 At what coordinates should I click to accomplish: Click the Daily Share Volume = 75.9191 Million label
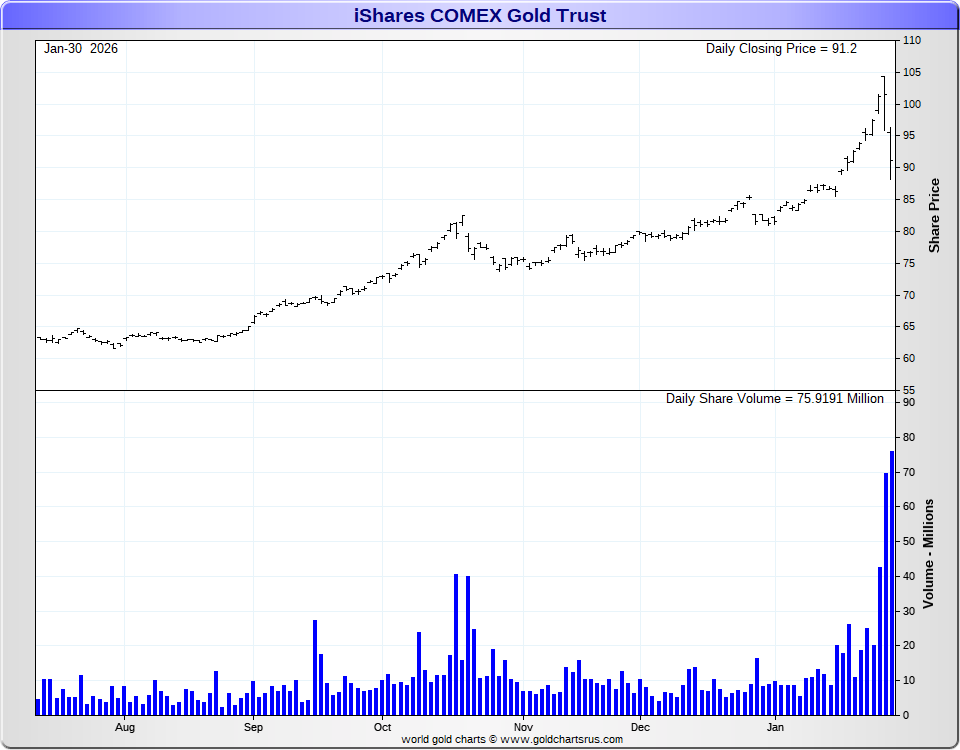(774, 399)
